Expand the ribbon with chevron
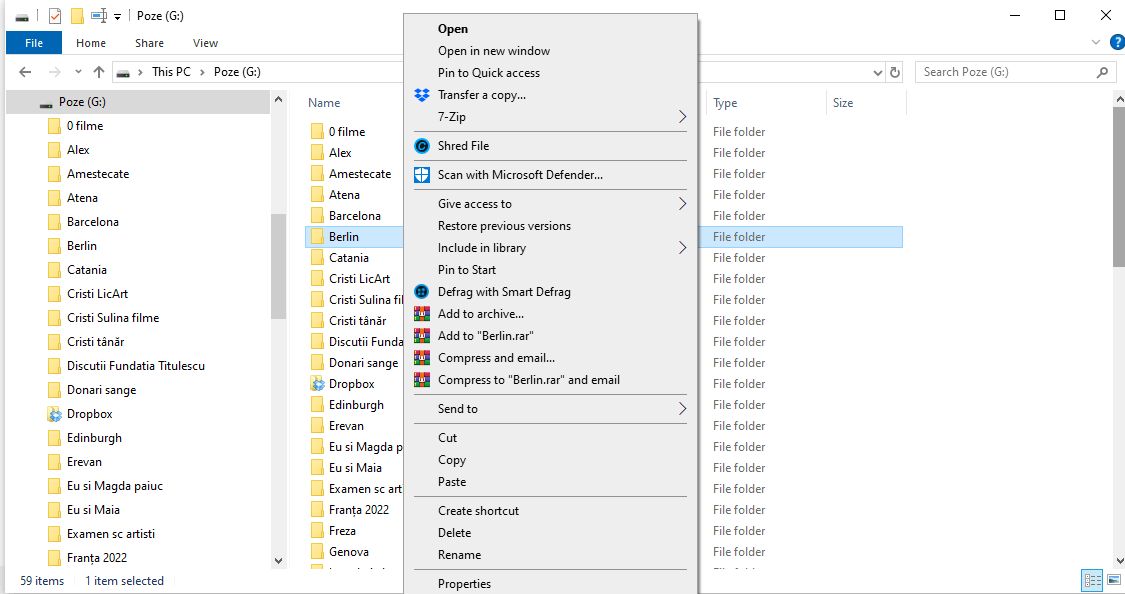 point(1096,42)
